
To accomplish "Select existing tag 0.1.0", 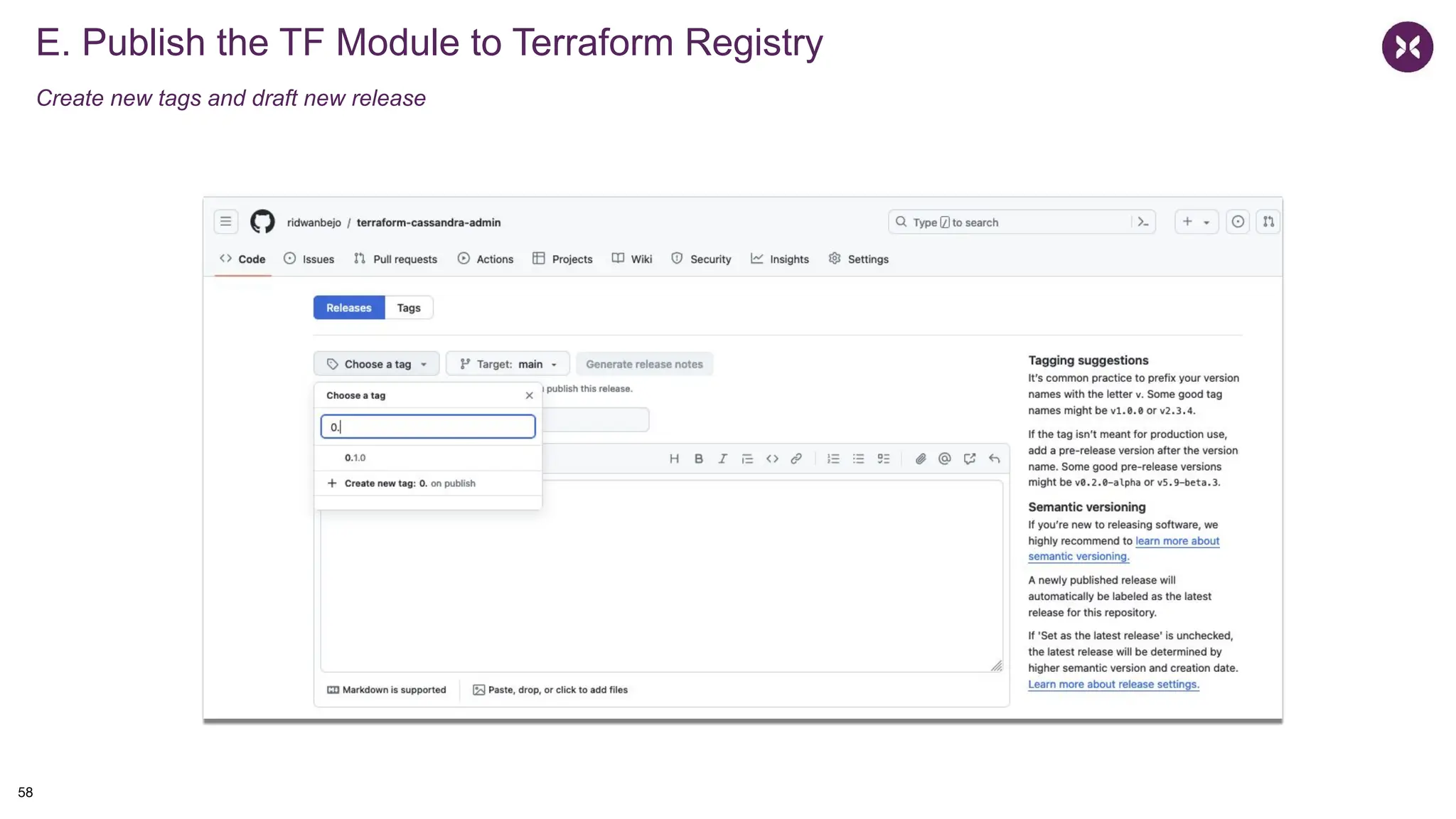I will [428, 458].
